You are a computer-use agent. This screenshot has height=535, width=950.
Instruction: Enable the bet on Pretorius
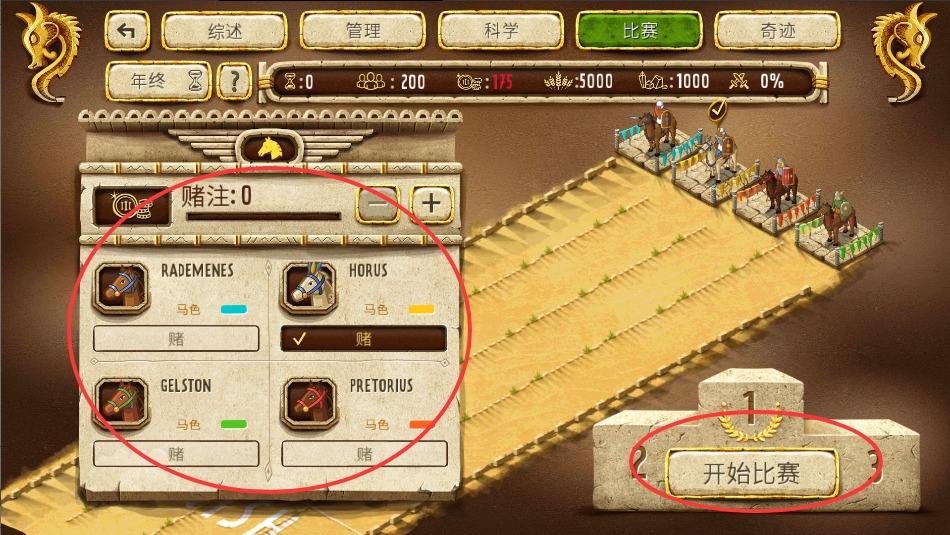click(x=364, y=454)
